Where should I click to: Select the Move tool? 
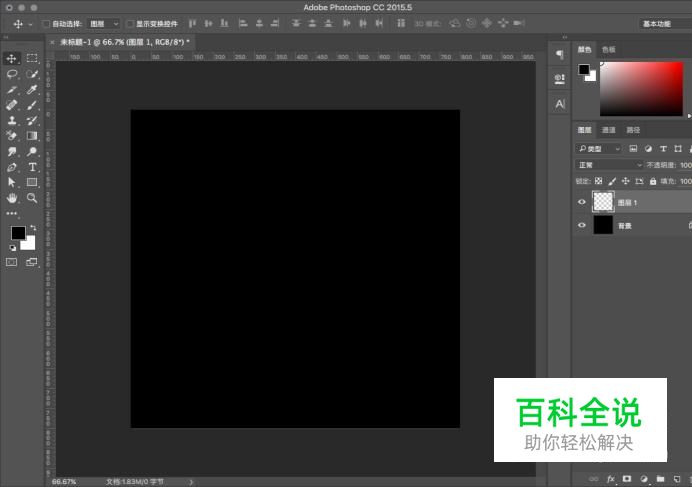coord(12,59)
